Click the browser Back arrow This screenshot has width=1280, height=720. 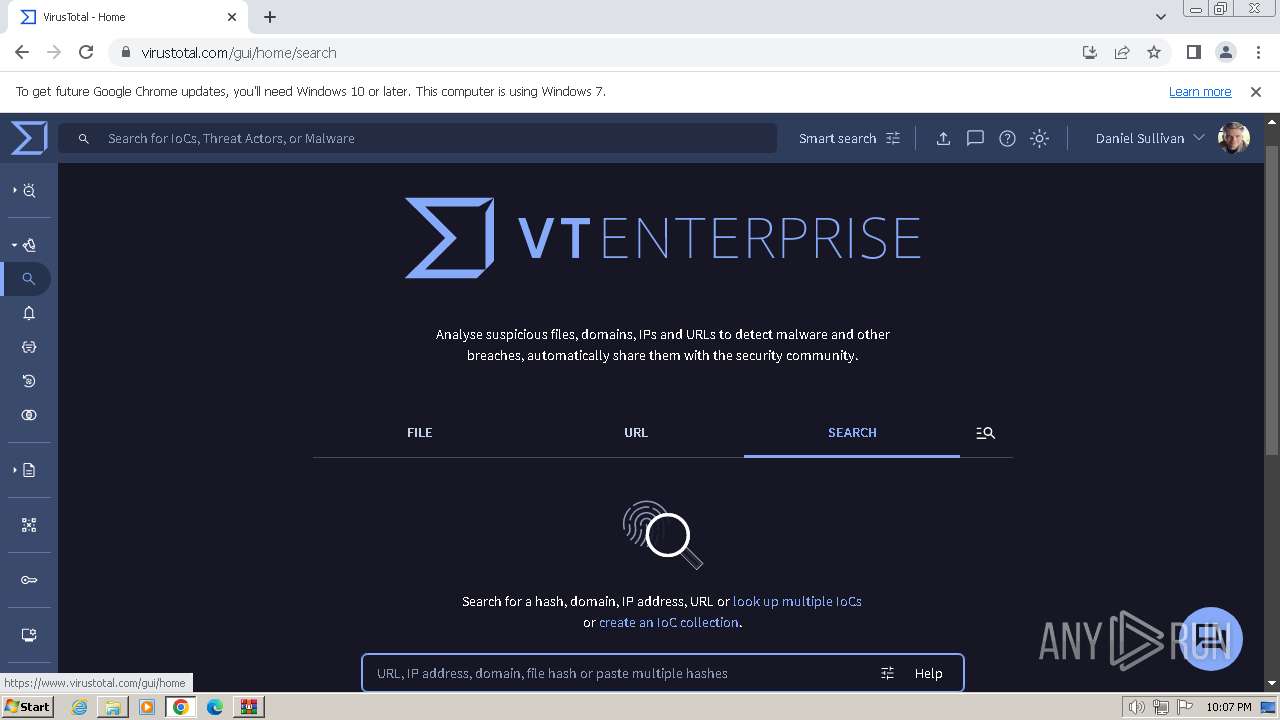22,52
